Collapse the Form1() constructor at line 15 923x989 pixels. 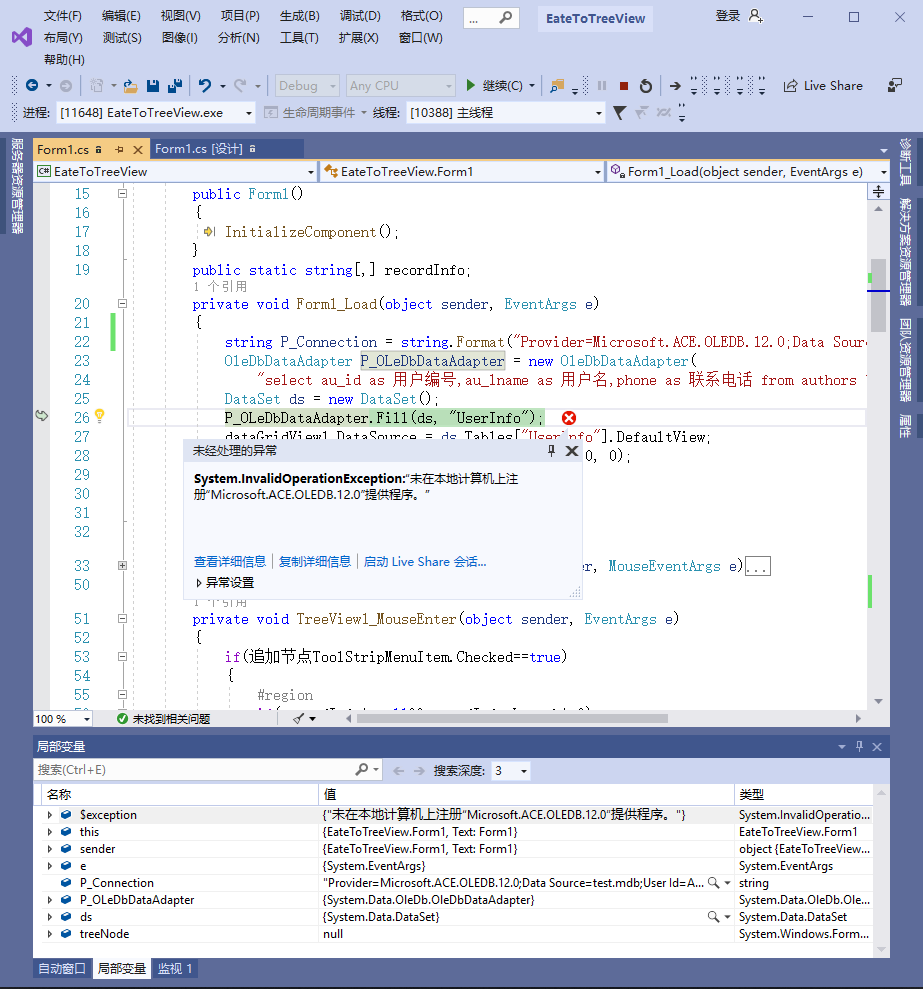pos(122,194)
